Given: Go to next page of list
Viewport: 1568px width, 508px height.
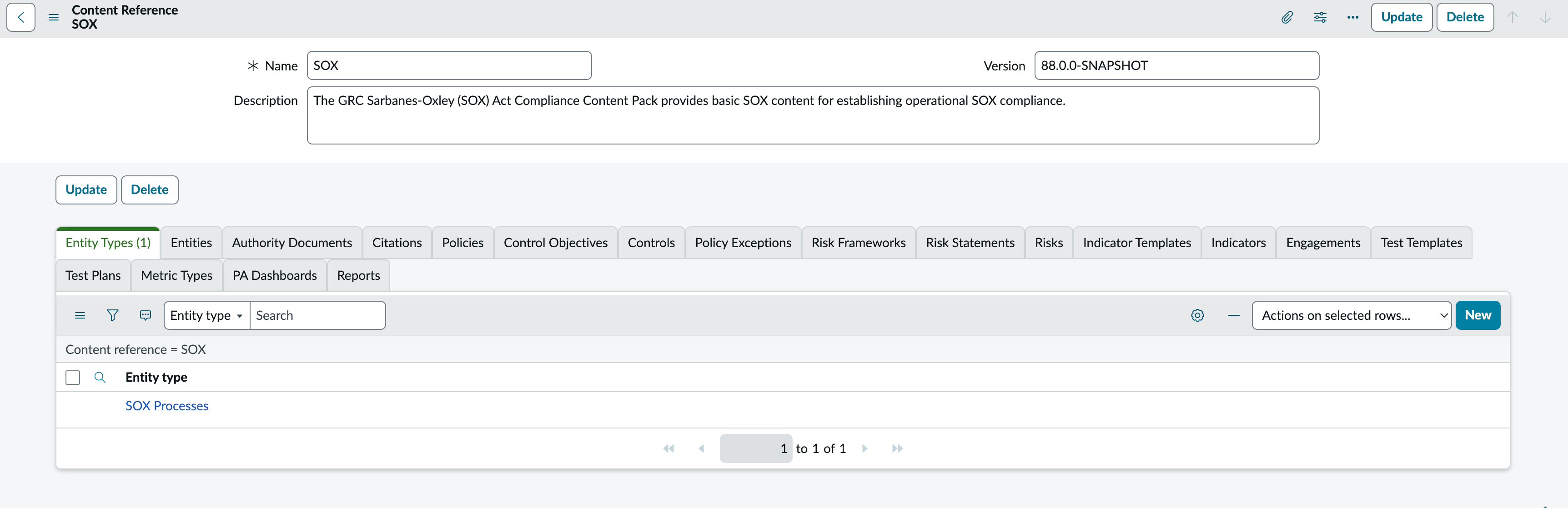Looking at the screenshot, I should point(864,448).
